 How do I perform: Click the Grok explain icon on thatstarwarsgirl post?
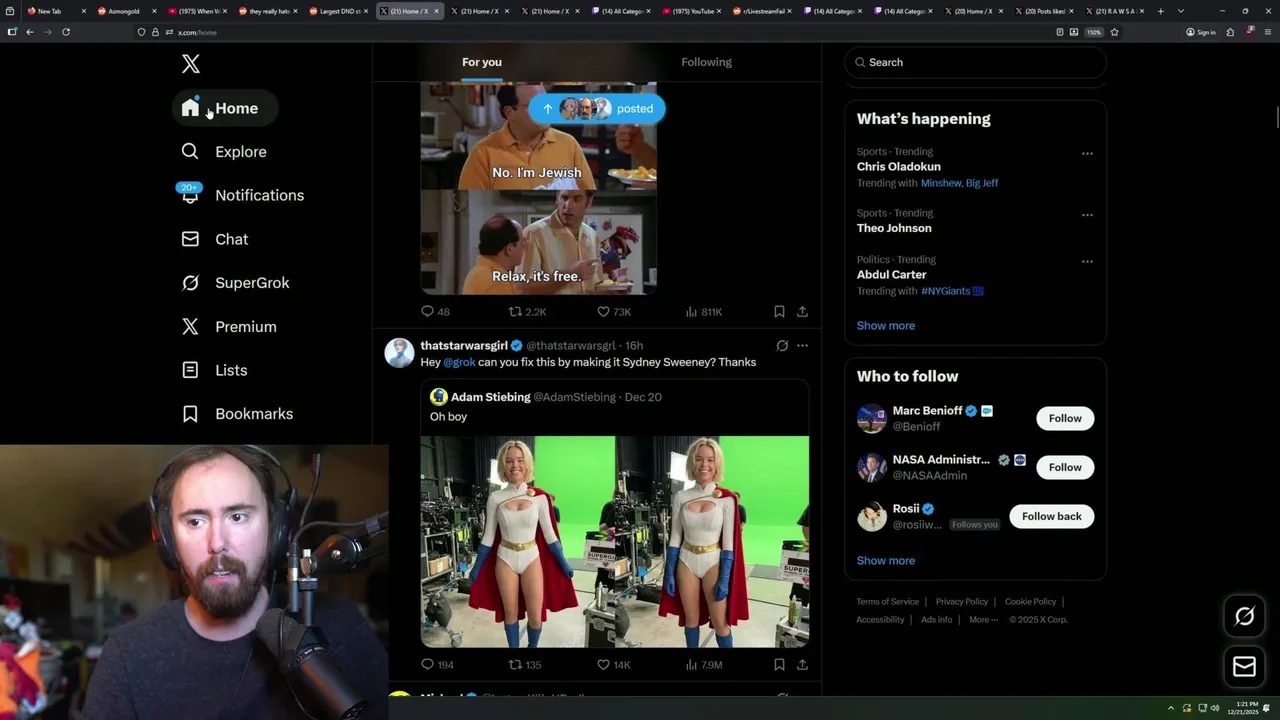click(782, 346)
